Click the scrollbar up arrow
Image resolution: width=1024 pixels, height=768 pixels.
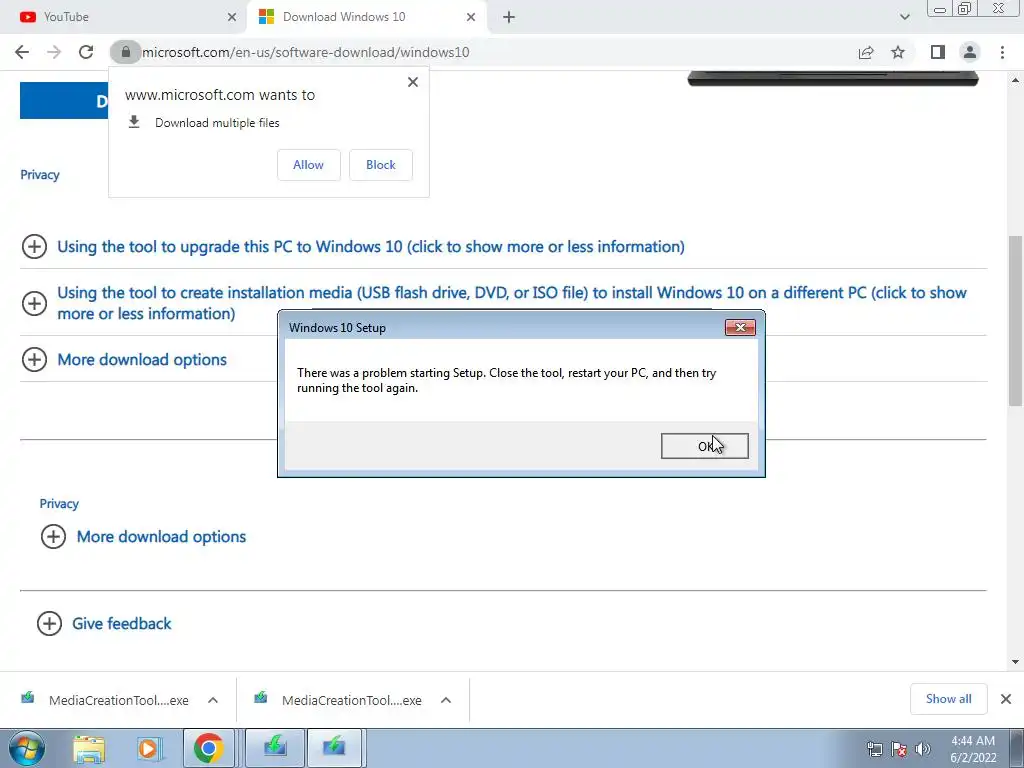pos(1015,80)
